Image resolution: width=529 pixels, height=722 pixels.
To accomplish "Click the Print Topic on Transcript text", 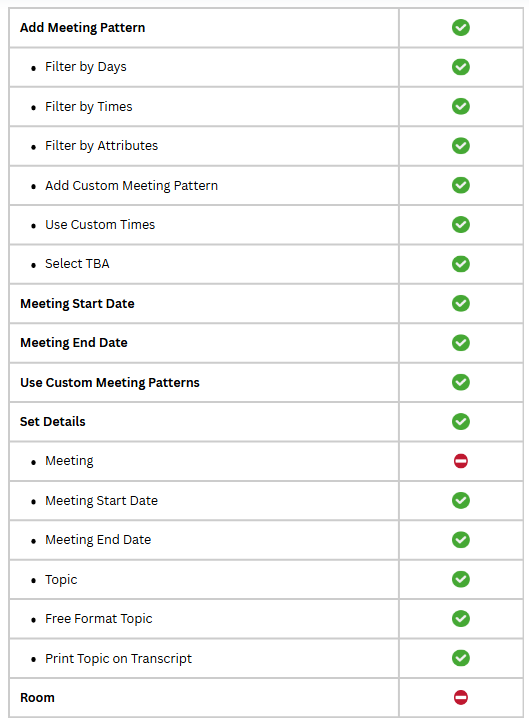I will [x=118, y=658].
